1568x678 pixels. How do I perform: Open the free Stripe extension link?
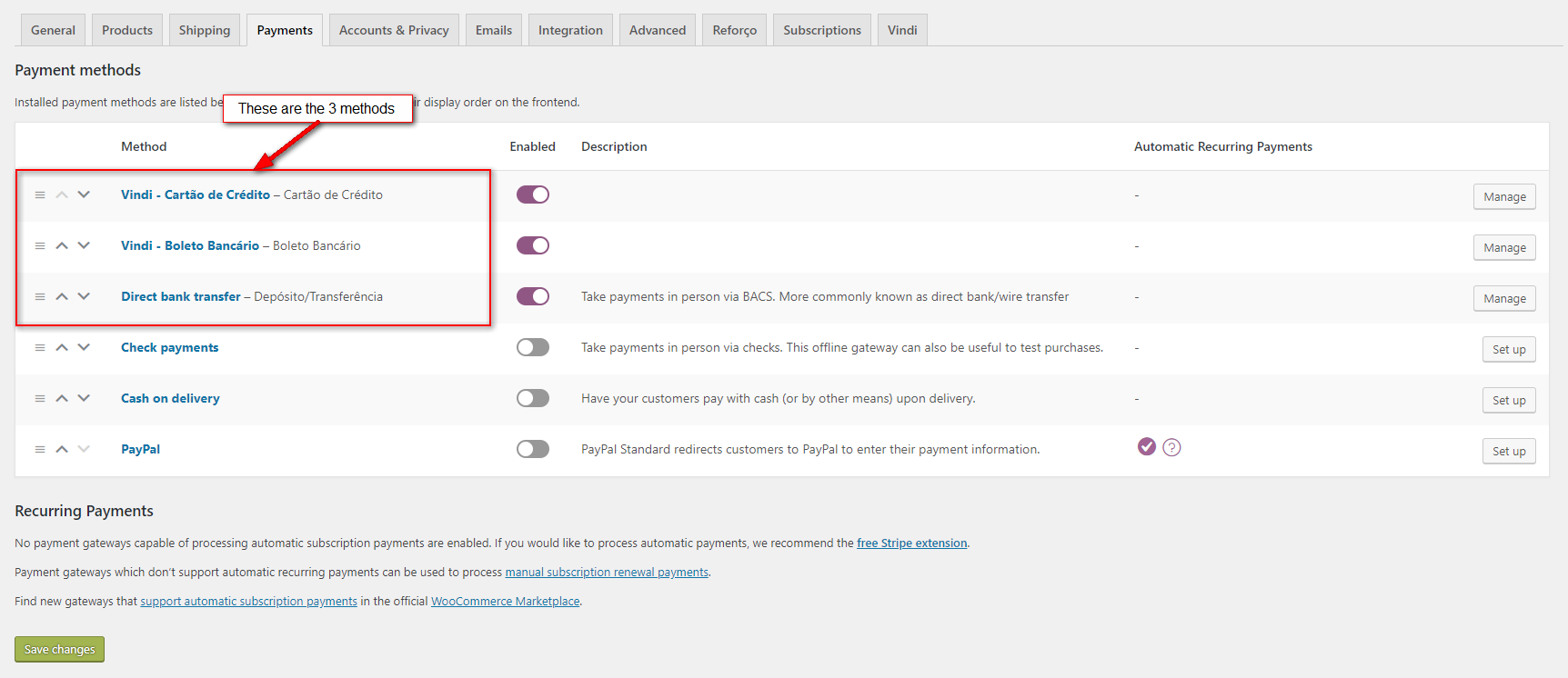911,543
